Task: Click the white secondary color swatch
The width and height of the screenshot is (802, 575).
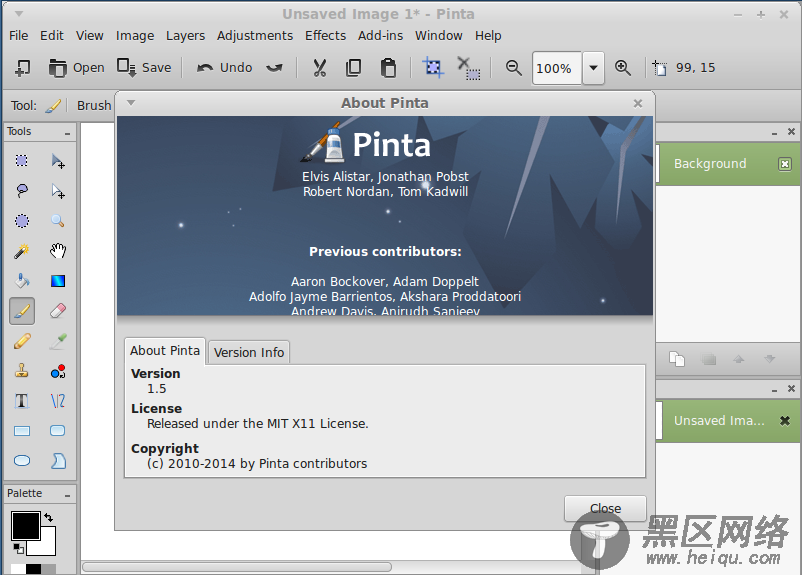Action: point(45,545)
